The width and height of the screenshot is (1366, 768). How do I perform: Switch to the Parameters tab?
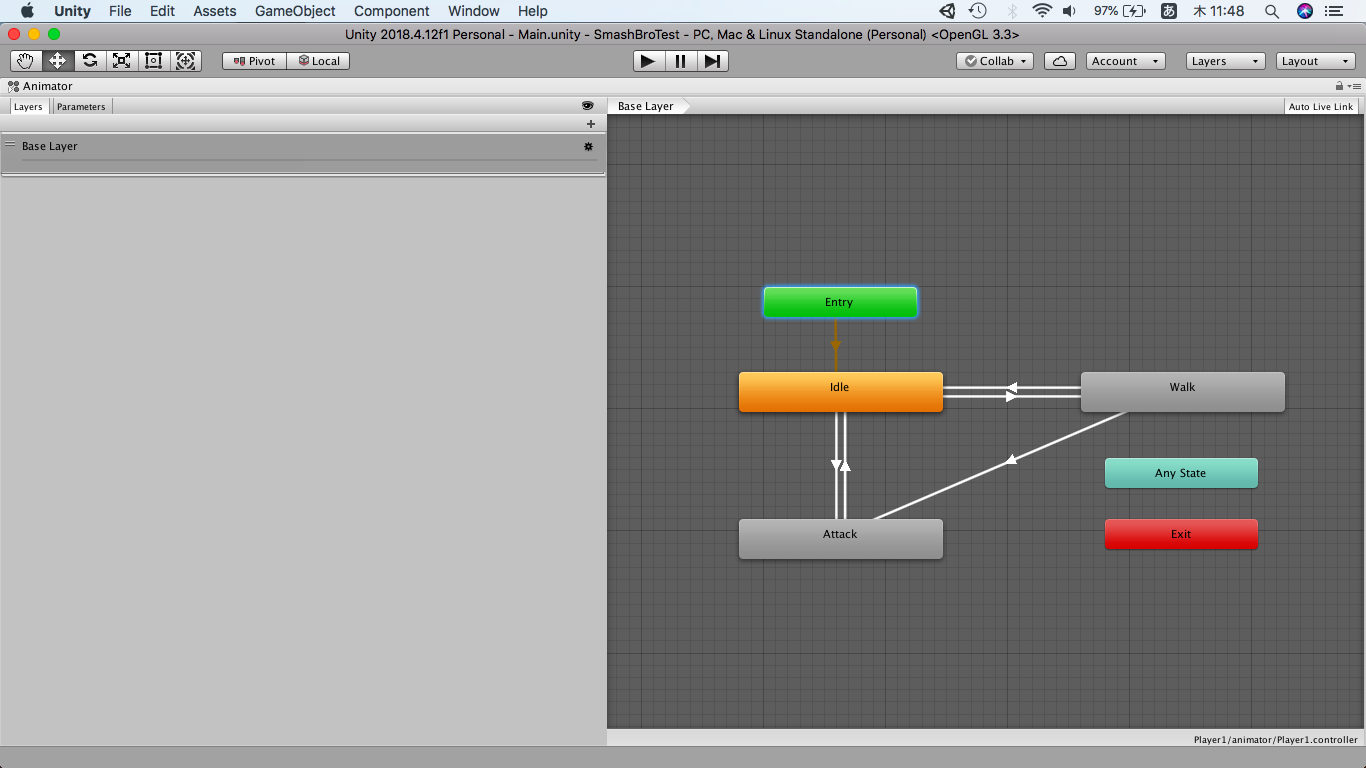pyautogui.click(x=81, y=107)
